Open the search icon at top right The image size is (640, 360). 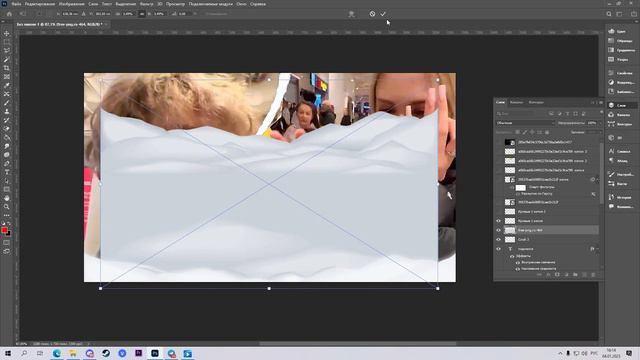[x=609, y=14]
